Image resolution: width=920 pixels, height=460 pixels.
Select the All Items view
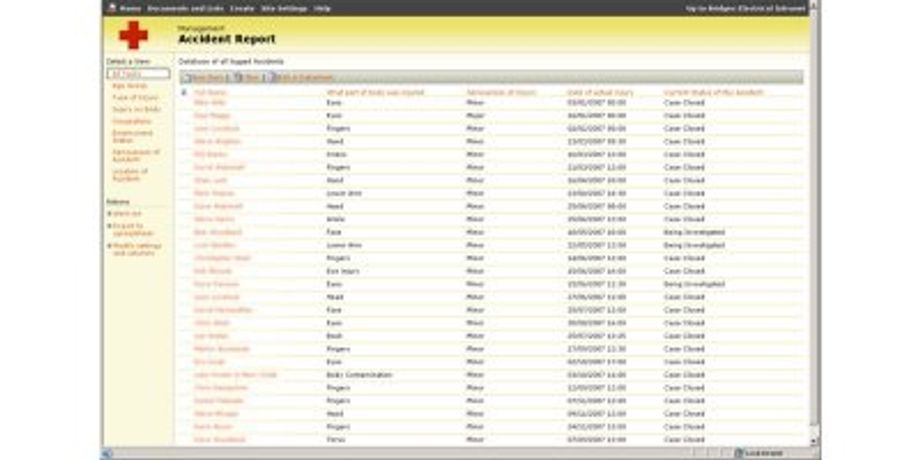[x=138, y=74]
